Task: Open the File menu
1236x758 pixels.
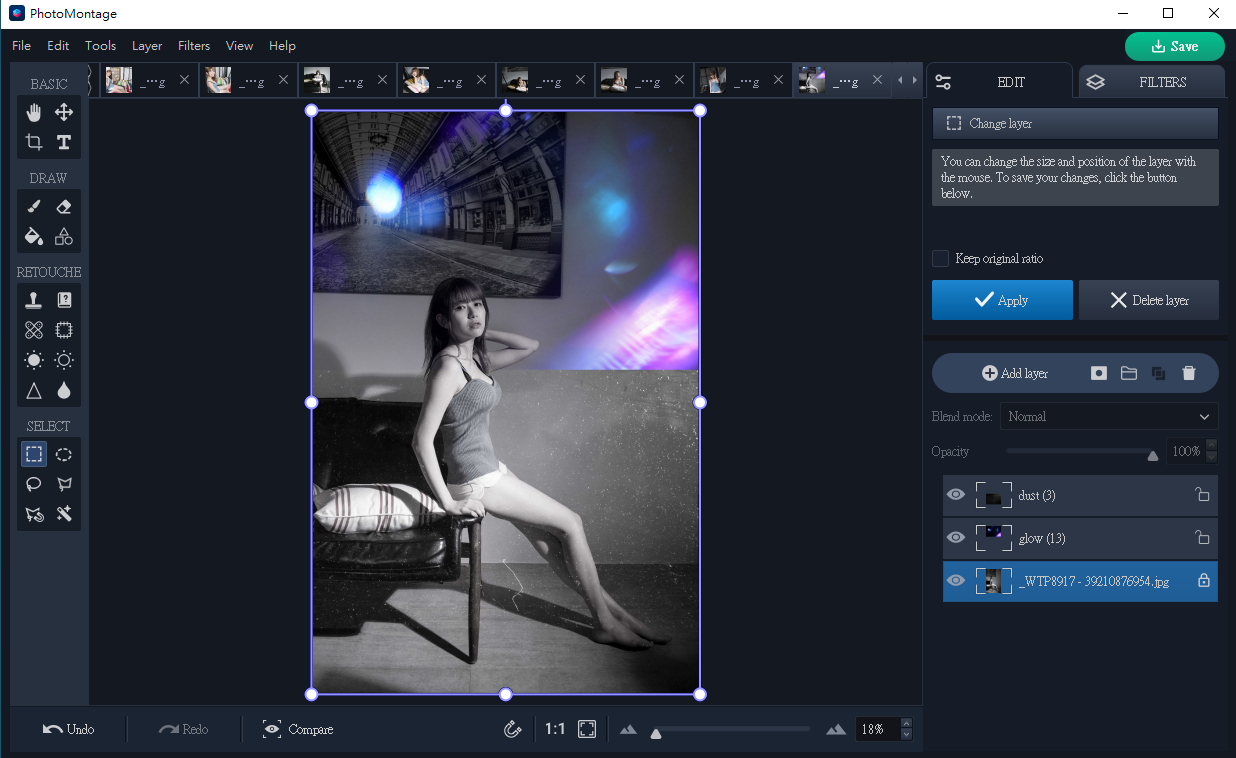Action: pyautogui.click(x=21, y=46)
